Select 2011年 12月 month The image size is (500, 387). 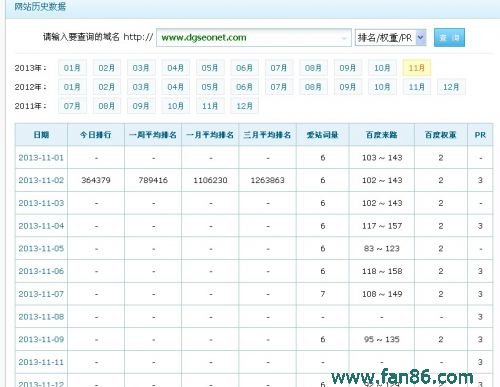click(x=244, y=106)
